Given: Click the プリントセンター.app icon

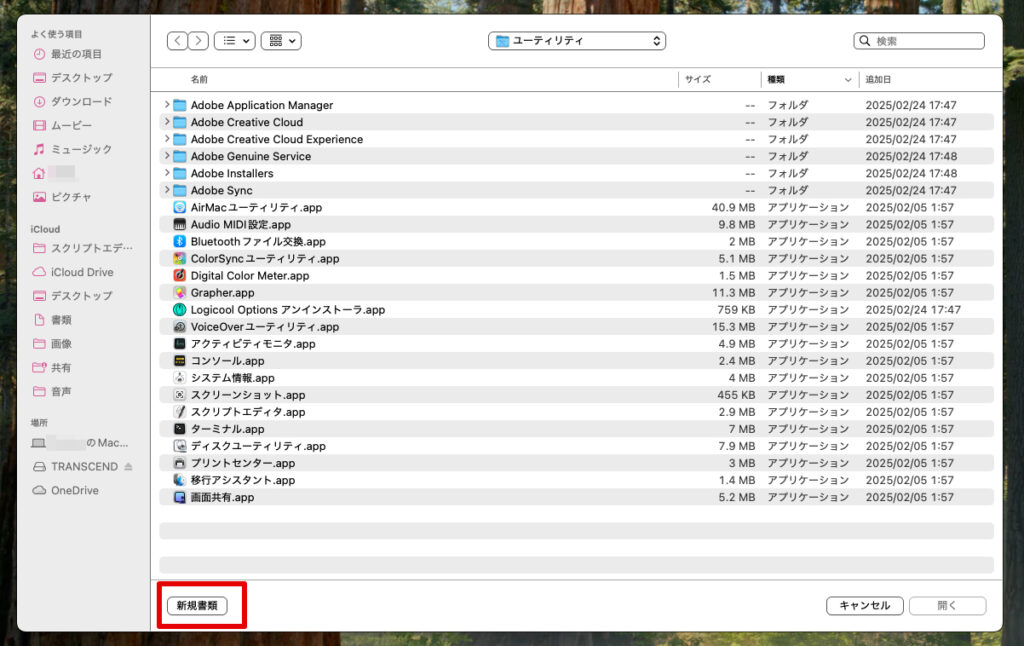Looking at the screenshot, I should pyautogui.click(x=180, y=462).
